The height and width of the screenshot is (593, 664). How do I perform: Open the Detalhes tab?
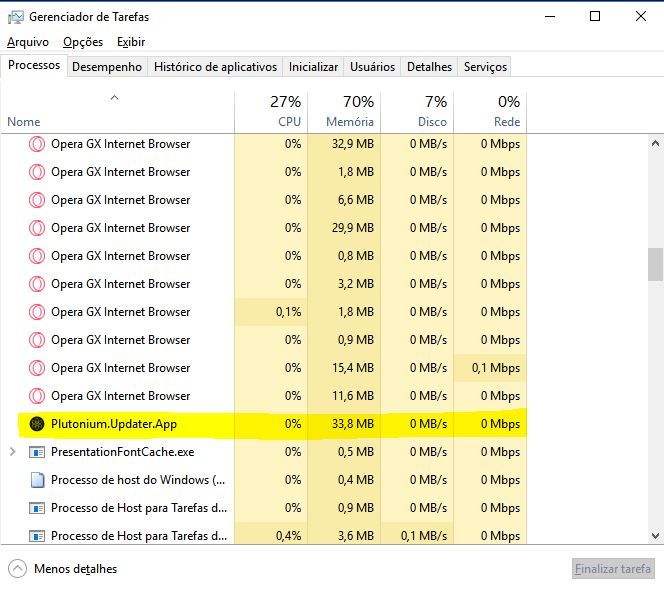[x=429, y=67]
